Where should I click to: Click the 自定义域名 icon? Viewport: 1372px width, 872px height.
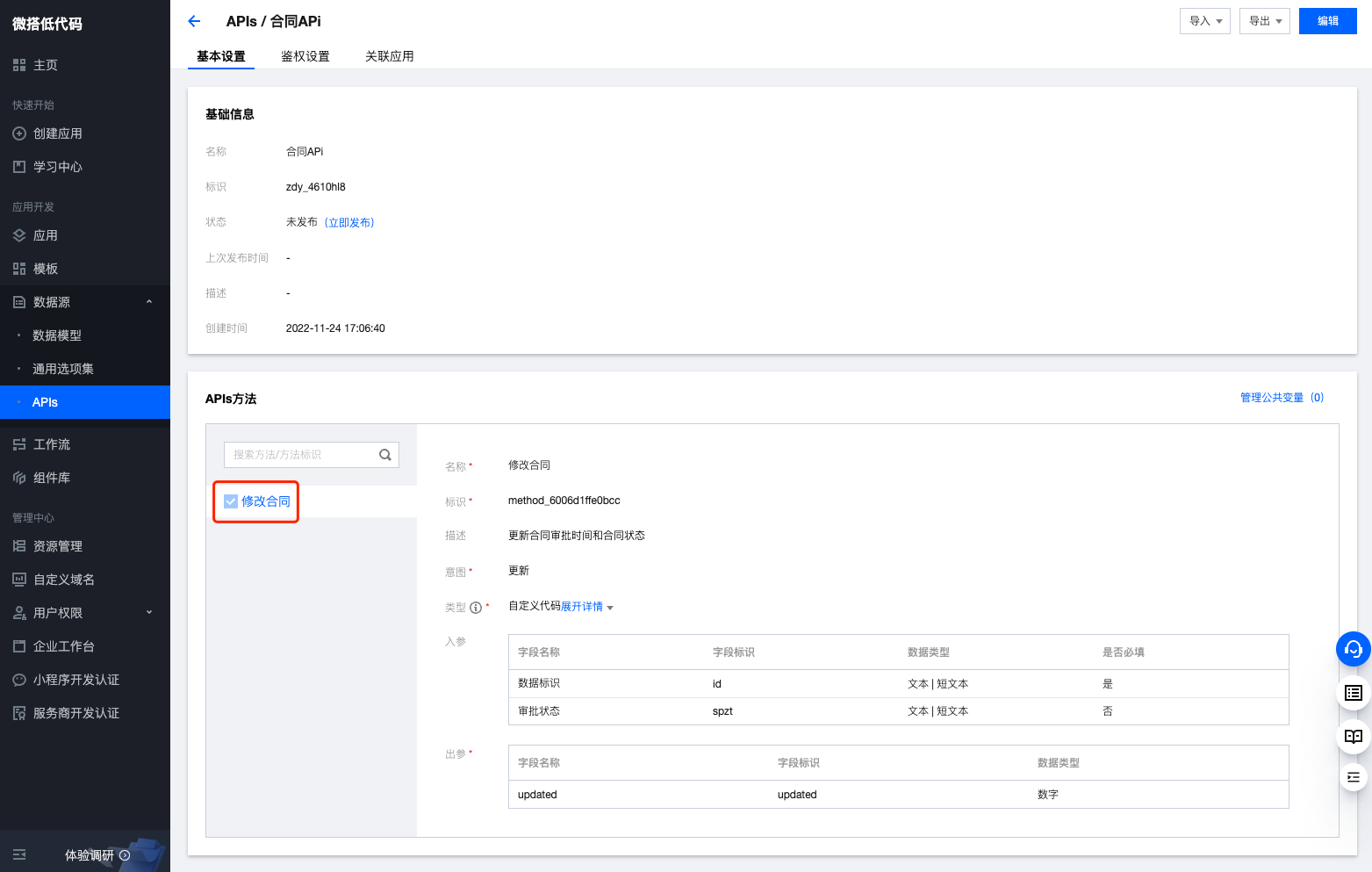(19, 580)
